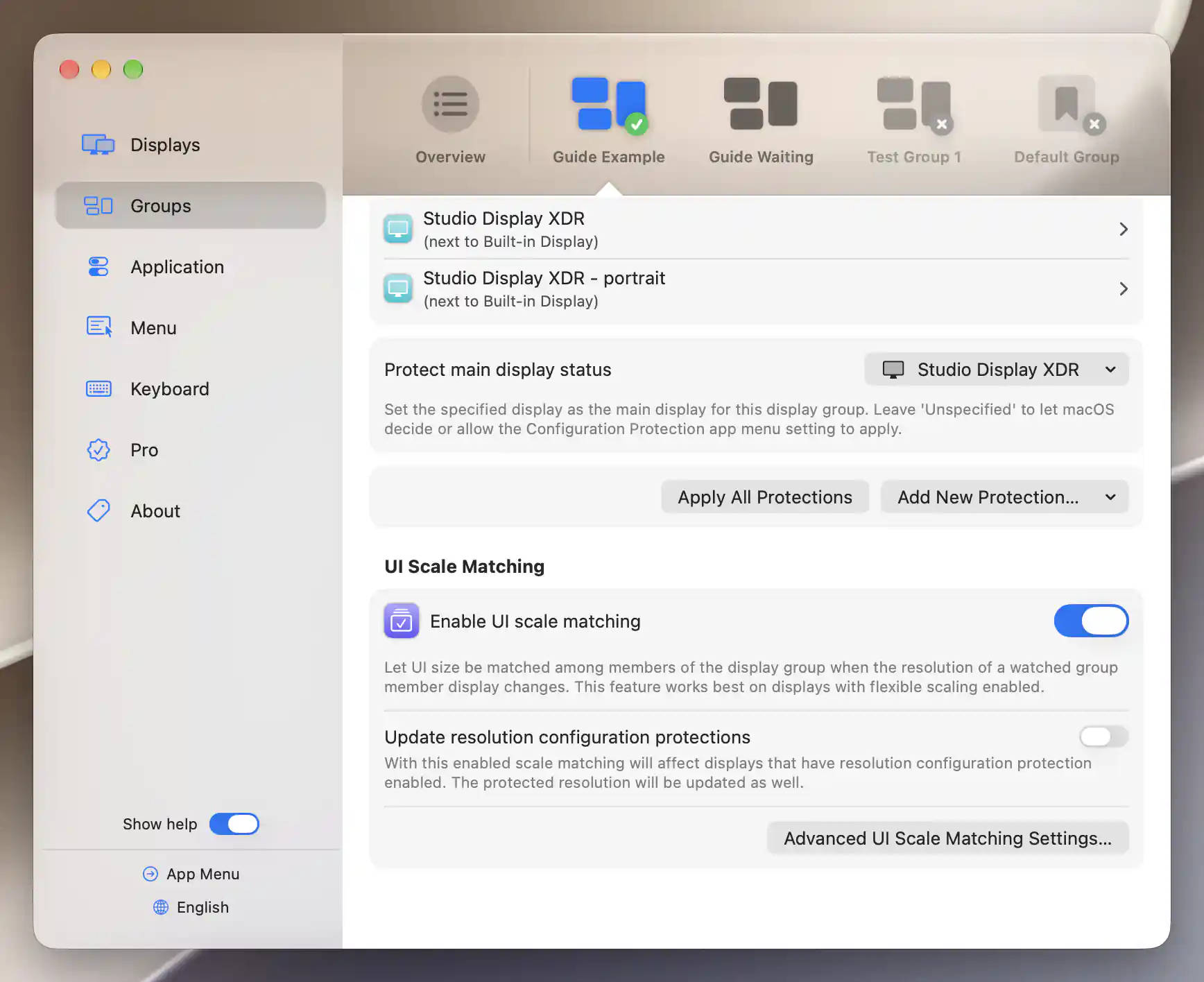Image resolution: width=1204 pixels, height=982 pixels.
Task: Open the Add New Protection dropdown
Action: pyautogui.click(x=1004, y=497)
